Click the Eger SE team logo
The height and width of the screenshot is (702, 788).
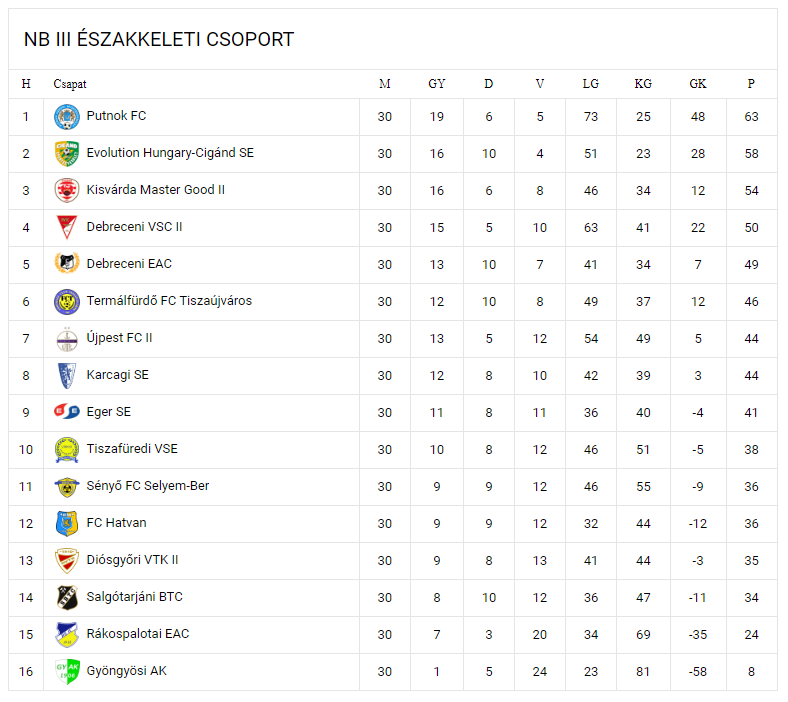[67, 412]
